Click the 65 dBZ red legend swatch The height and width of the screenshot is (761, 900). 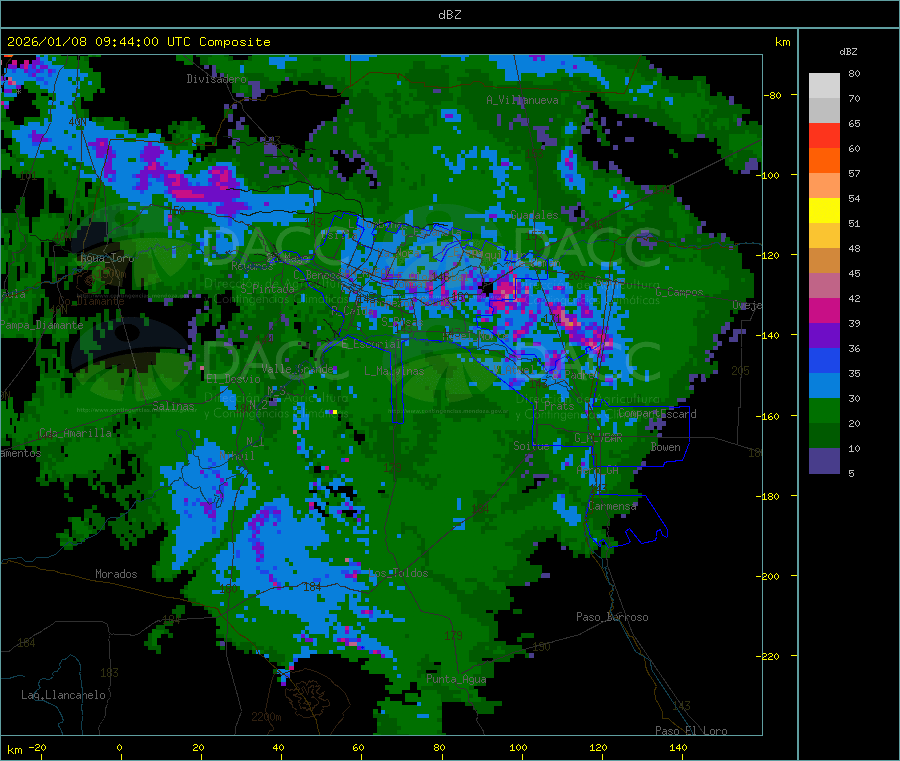tap(824, 135)
